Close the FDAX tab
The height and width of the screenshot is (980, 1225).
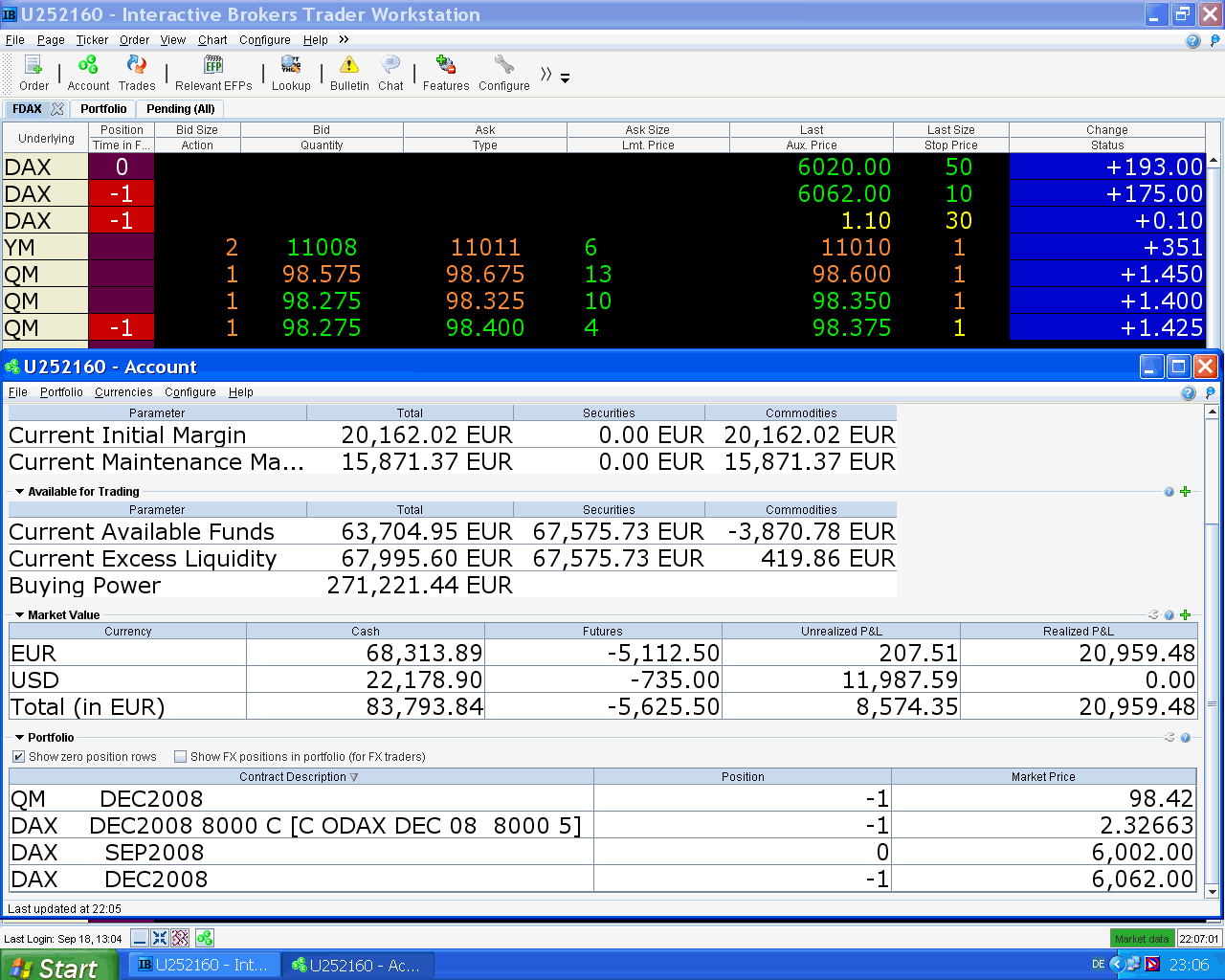(57, 109)
